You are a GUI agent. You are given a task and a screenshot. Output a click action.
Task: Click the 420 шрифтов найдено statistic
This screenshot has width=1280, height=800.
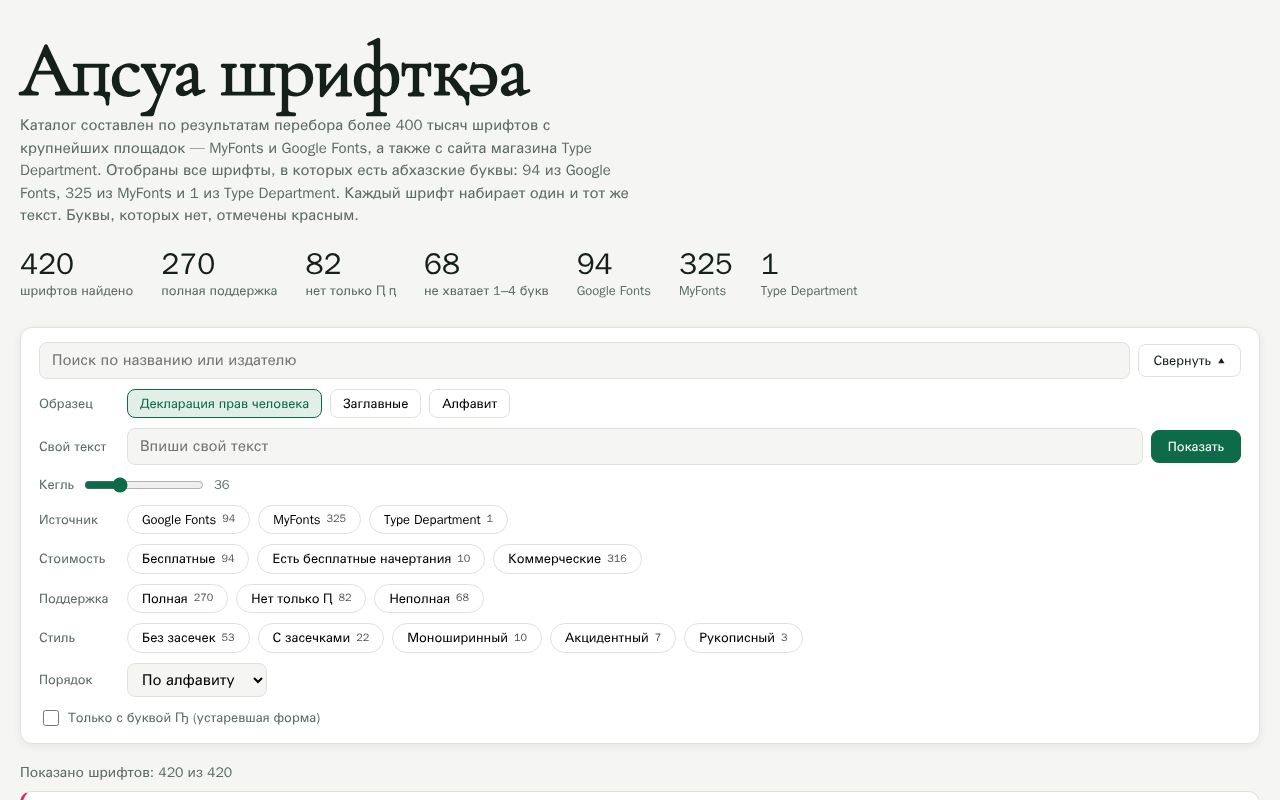point(76,273)
